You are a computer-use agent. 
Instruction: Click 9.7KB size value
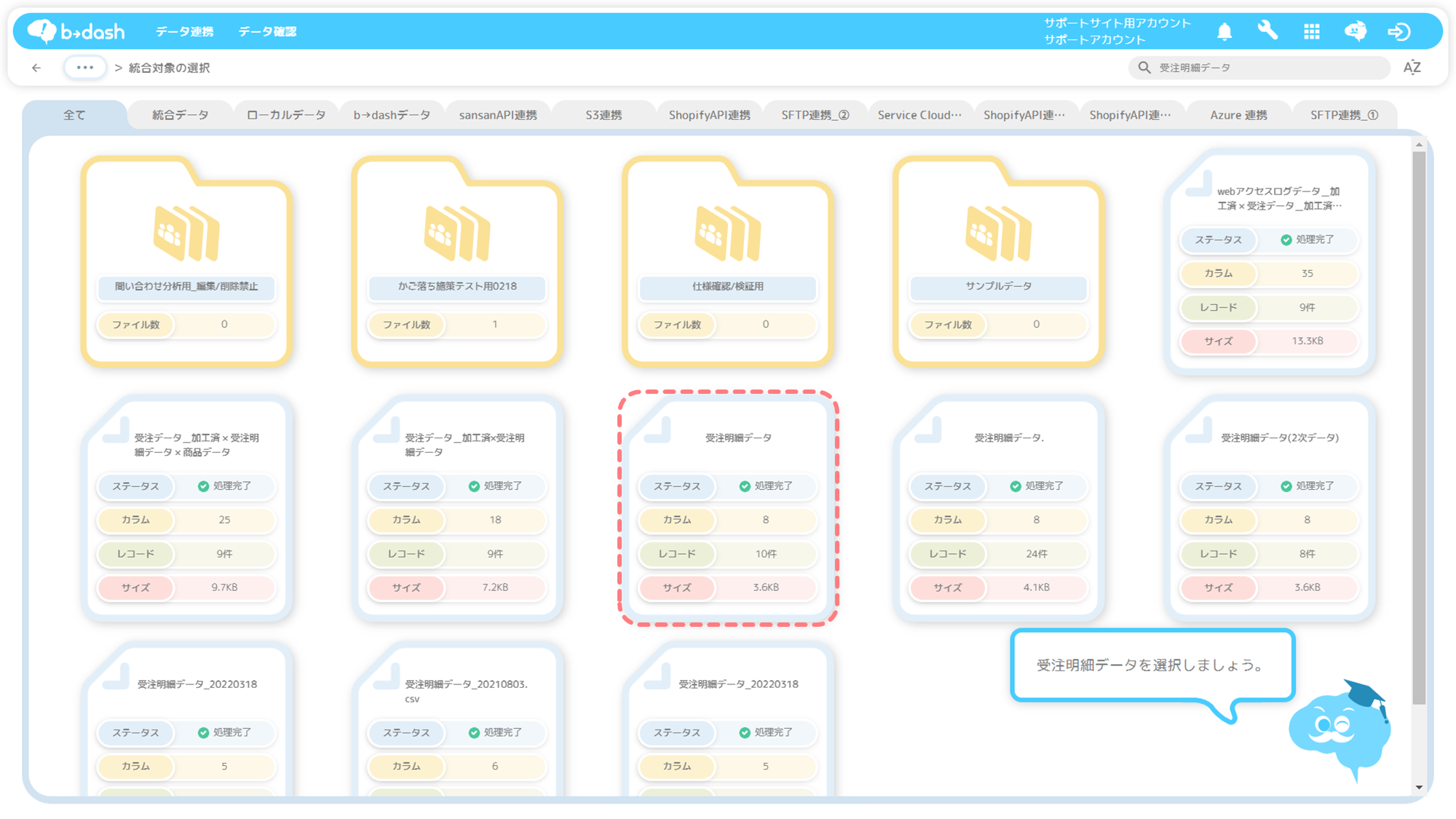pos(224,587)
